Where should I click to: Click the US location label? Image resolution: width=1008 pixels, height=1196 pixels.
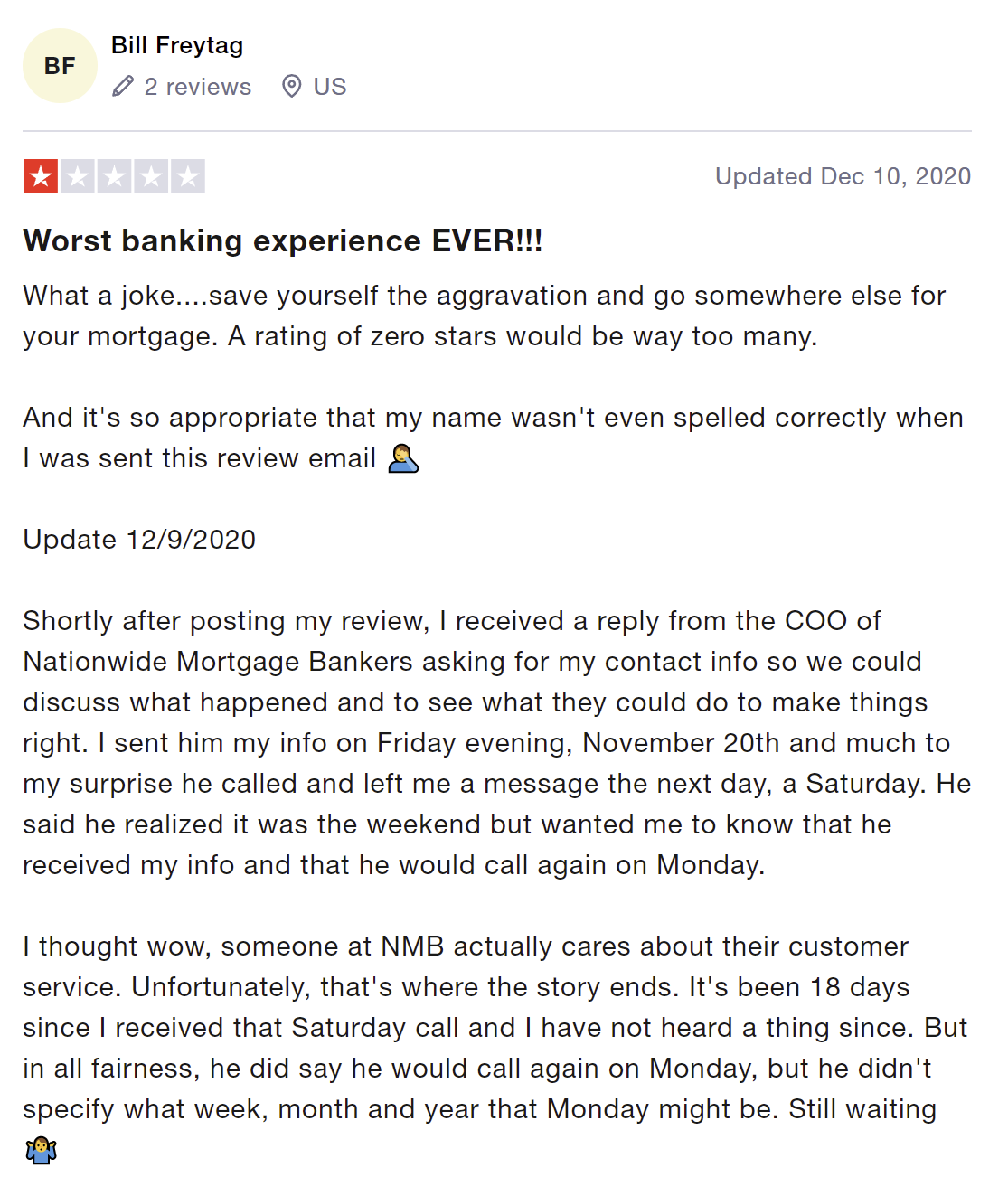[330, 87]
